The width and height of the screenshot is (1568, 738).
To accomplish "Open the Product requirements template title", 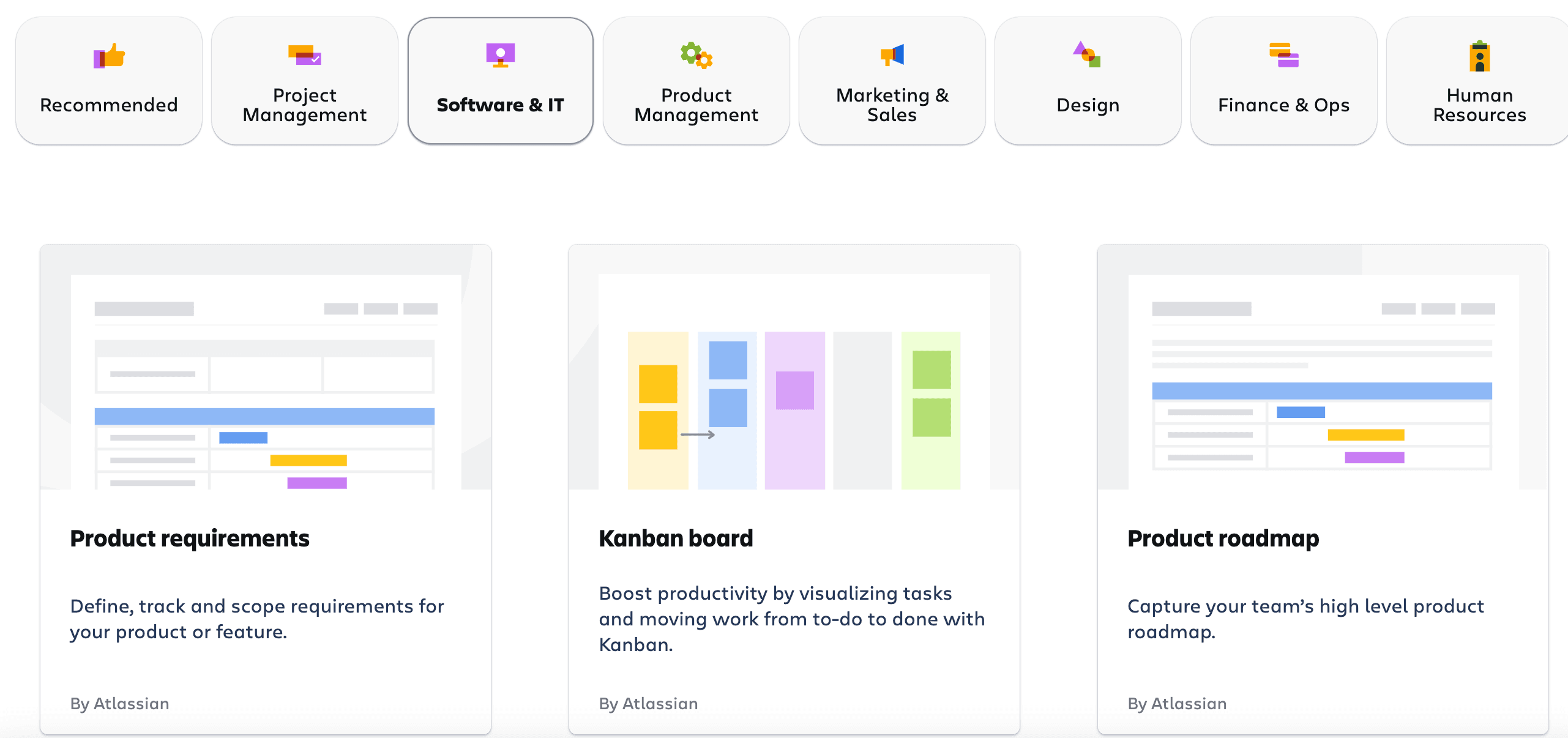I will [190, 539].
